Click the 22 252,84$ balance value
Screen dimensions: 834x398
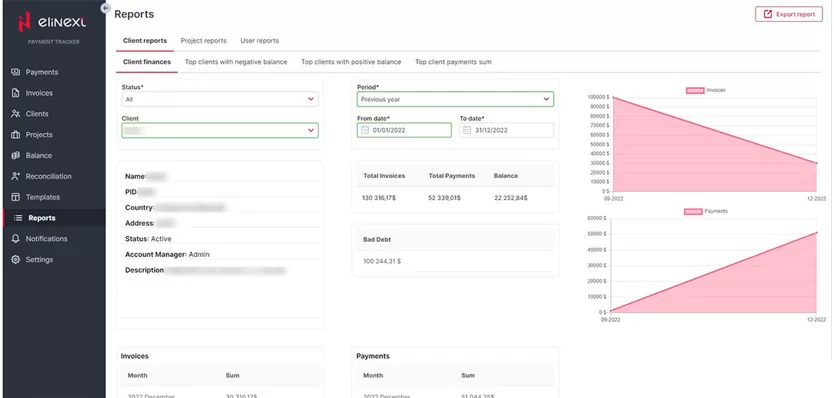(511, 198)
